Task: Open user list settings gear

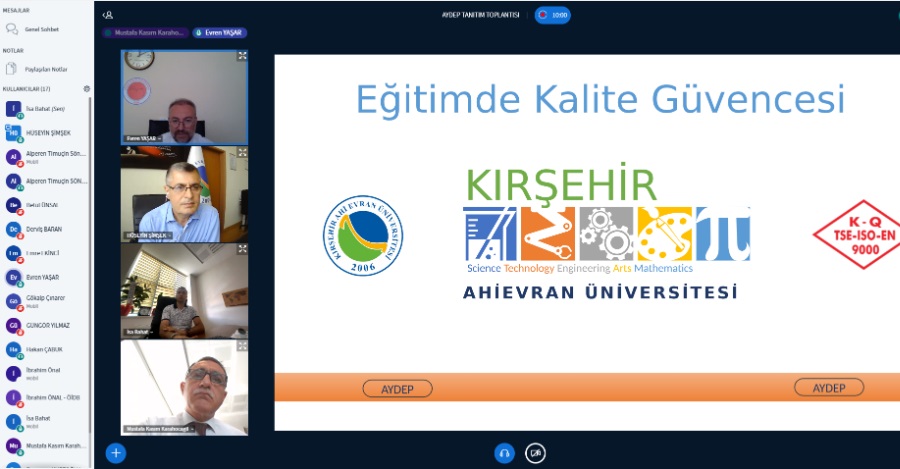Action: (x=87, y=89)
